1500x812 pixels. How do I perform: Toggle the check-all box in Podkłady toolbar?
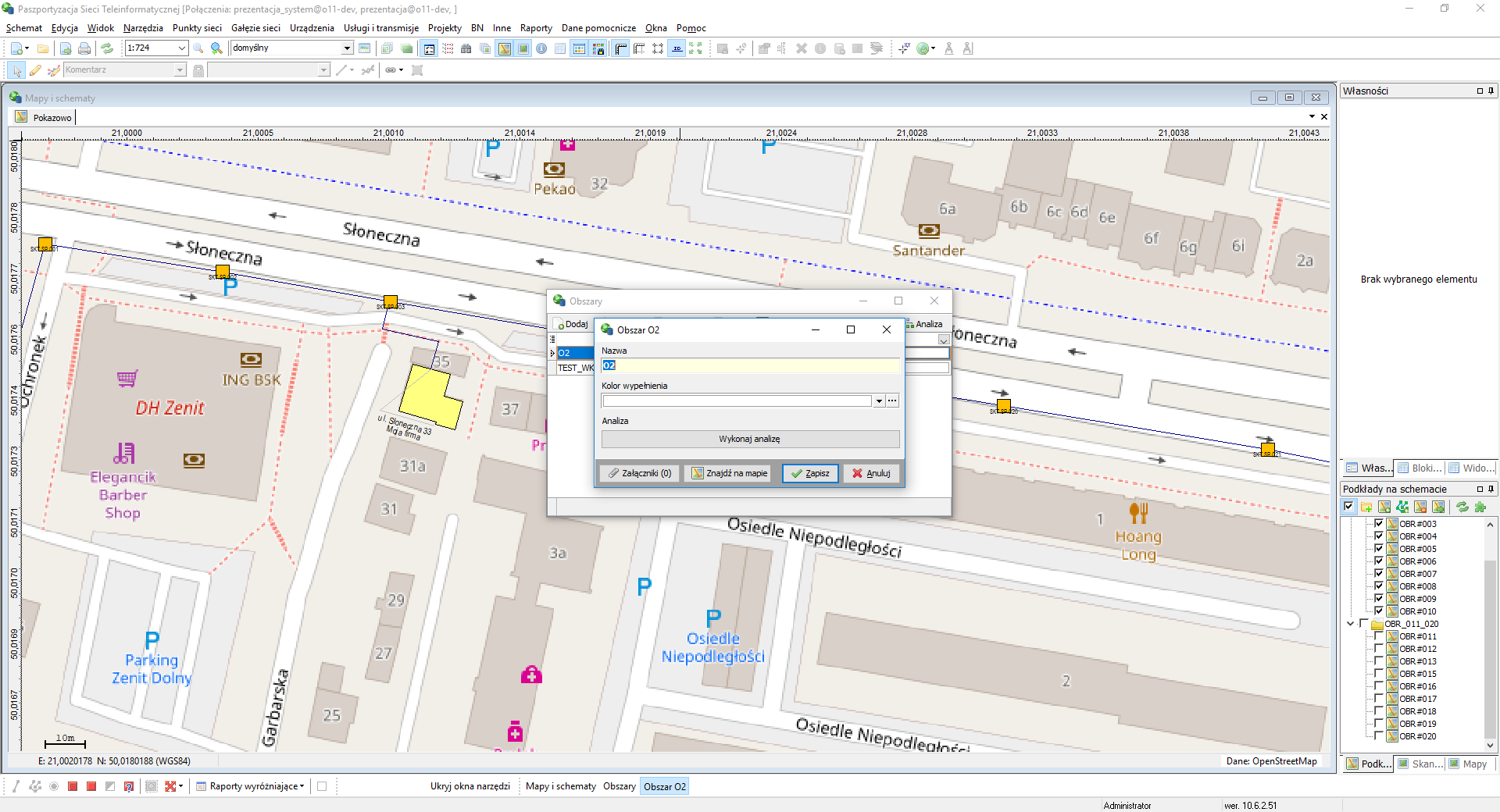(1348, 507)
